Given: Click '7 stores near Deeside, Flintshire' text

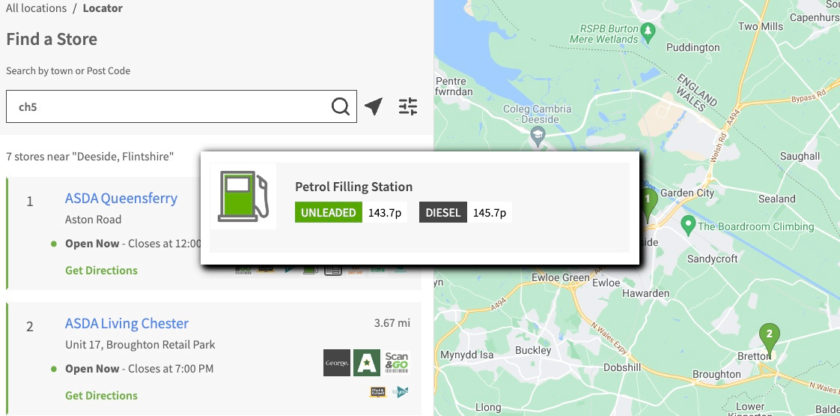Looking at the screenshot, I should click(90, 157).
